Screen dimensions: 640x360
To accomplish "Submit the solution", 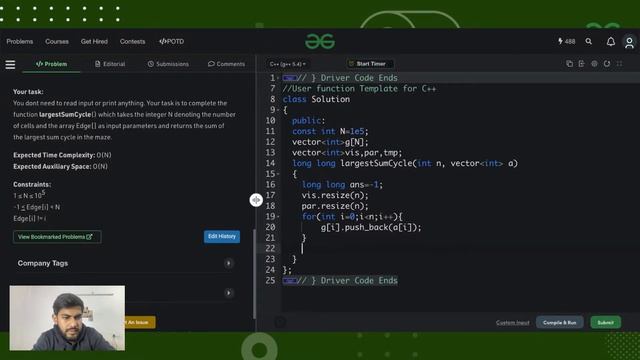I will point(606,322).
